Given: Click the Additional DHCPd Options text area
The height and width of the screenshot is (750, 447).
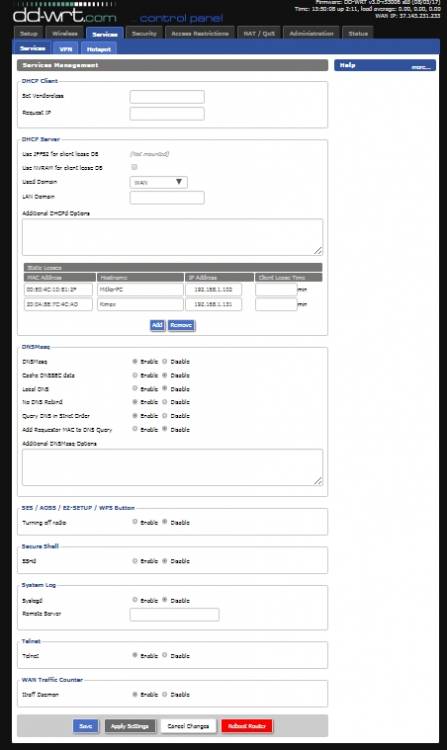Looking at the screenshot, I should pyautogui.click(x=172, y=237).
